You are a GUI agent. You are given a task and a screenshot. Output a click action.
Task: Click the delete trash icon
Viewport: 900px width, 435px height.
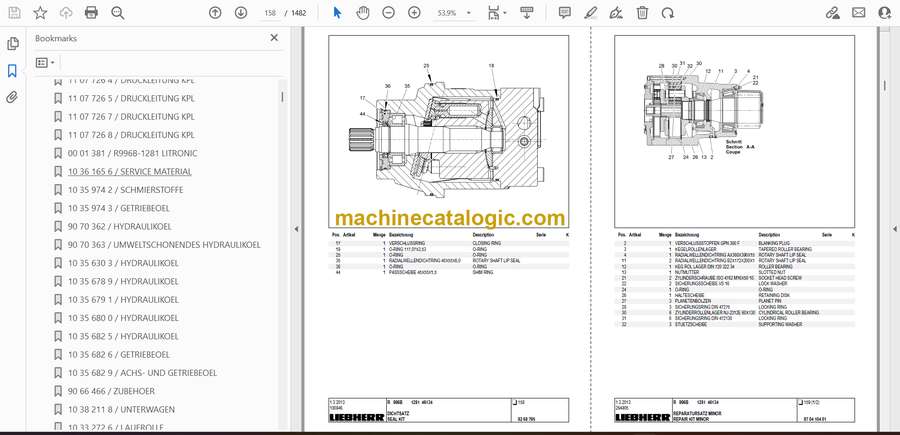point(643,13)
